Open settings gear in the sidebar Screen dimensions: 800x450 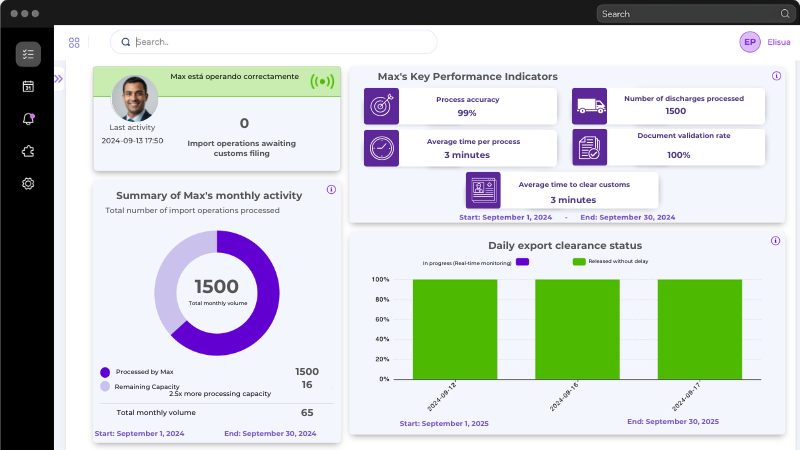[28, 184]
